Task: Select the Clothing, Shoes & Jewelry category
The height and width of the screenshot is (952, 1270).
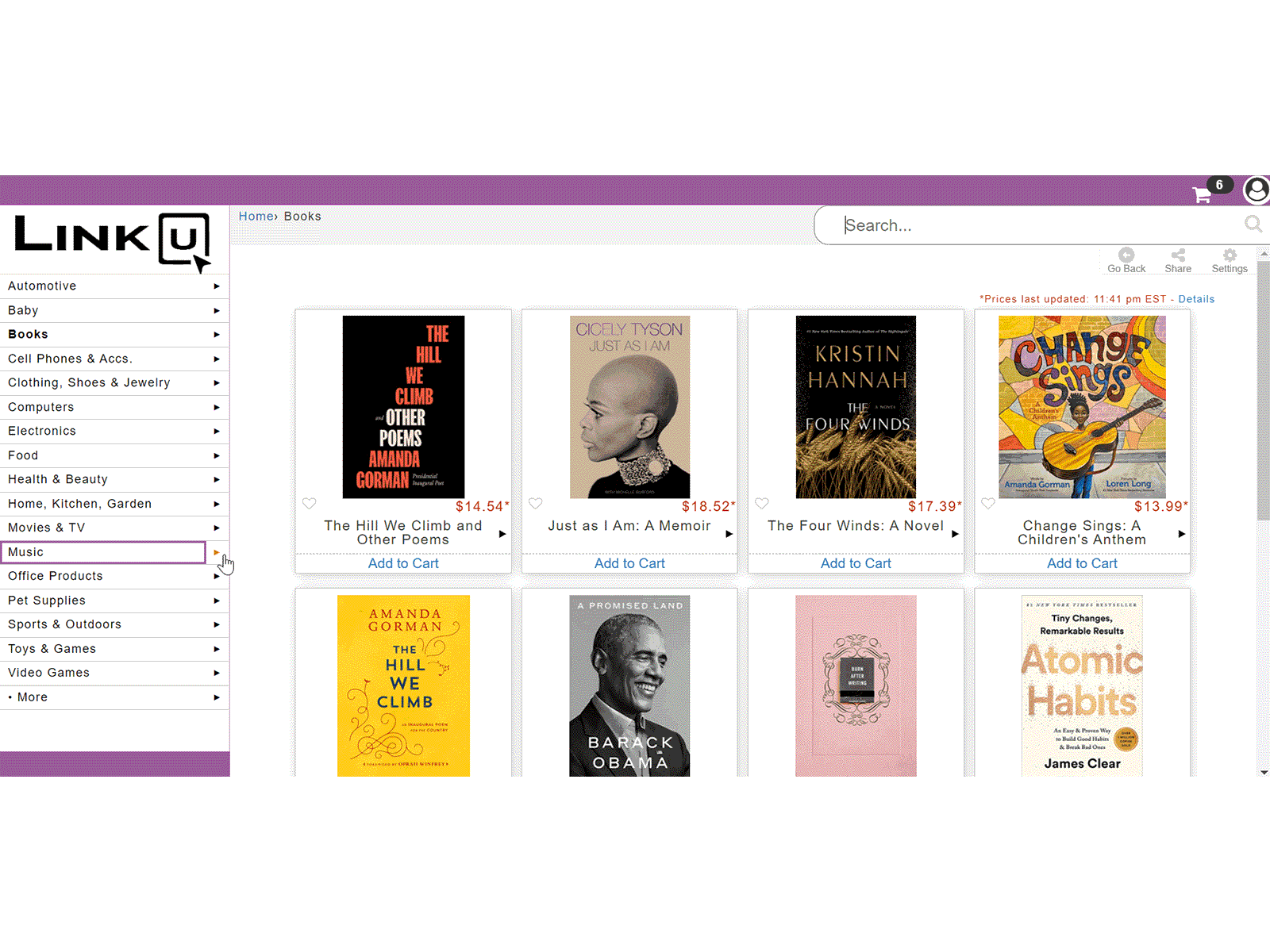Action: (89, 382)
